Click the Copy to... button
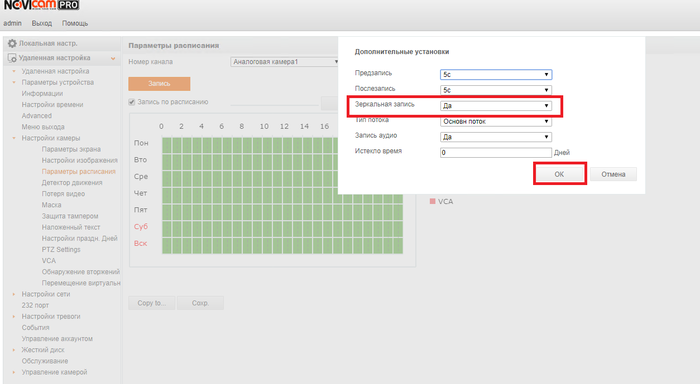 point(152,303)
